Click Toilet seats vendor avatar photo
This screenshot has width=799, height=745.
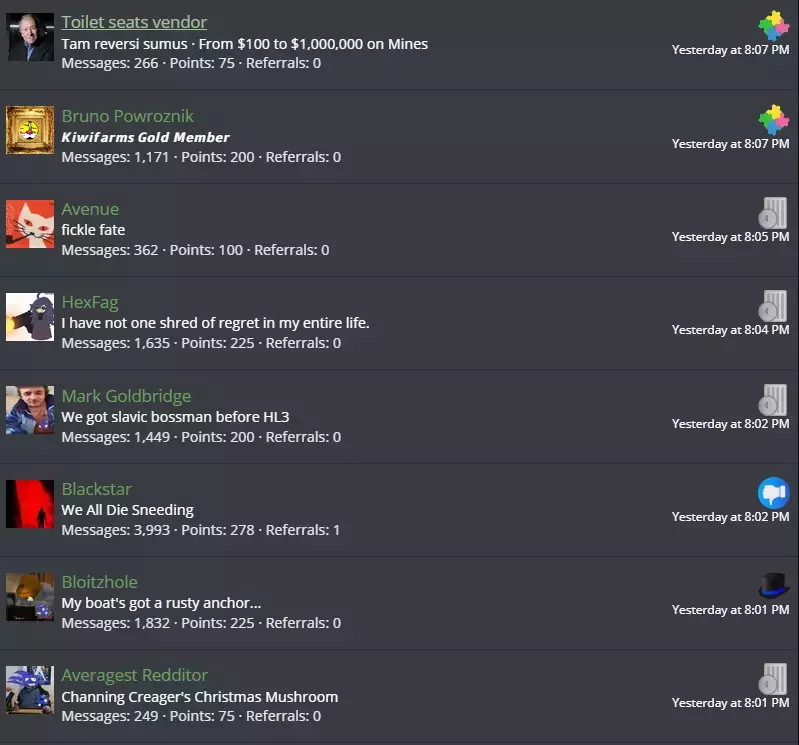click(30, 37)
